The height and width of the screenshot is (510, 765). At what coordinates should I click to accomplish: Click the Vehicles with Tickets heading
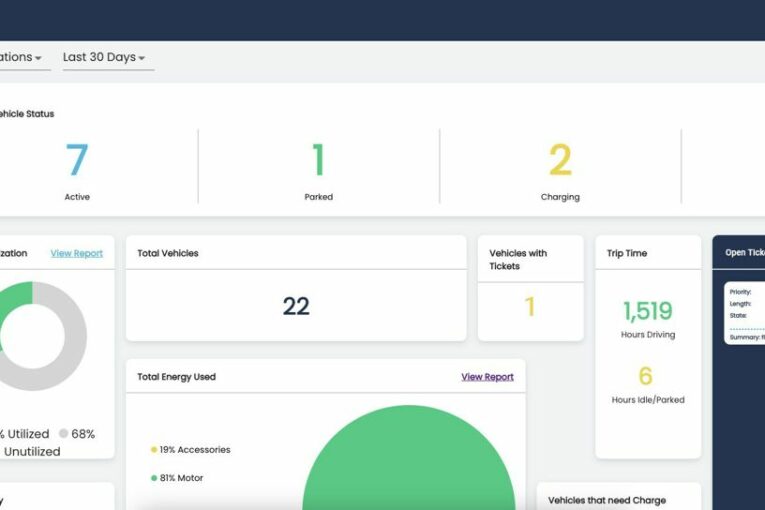pyautogui.click(x=518, y=260)
